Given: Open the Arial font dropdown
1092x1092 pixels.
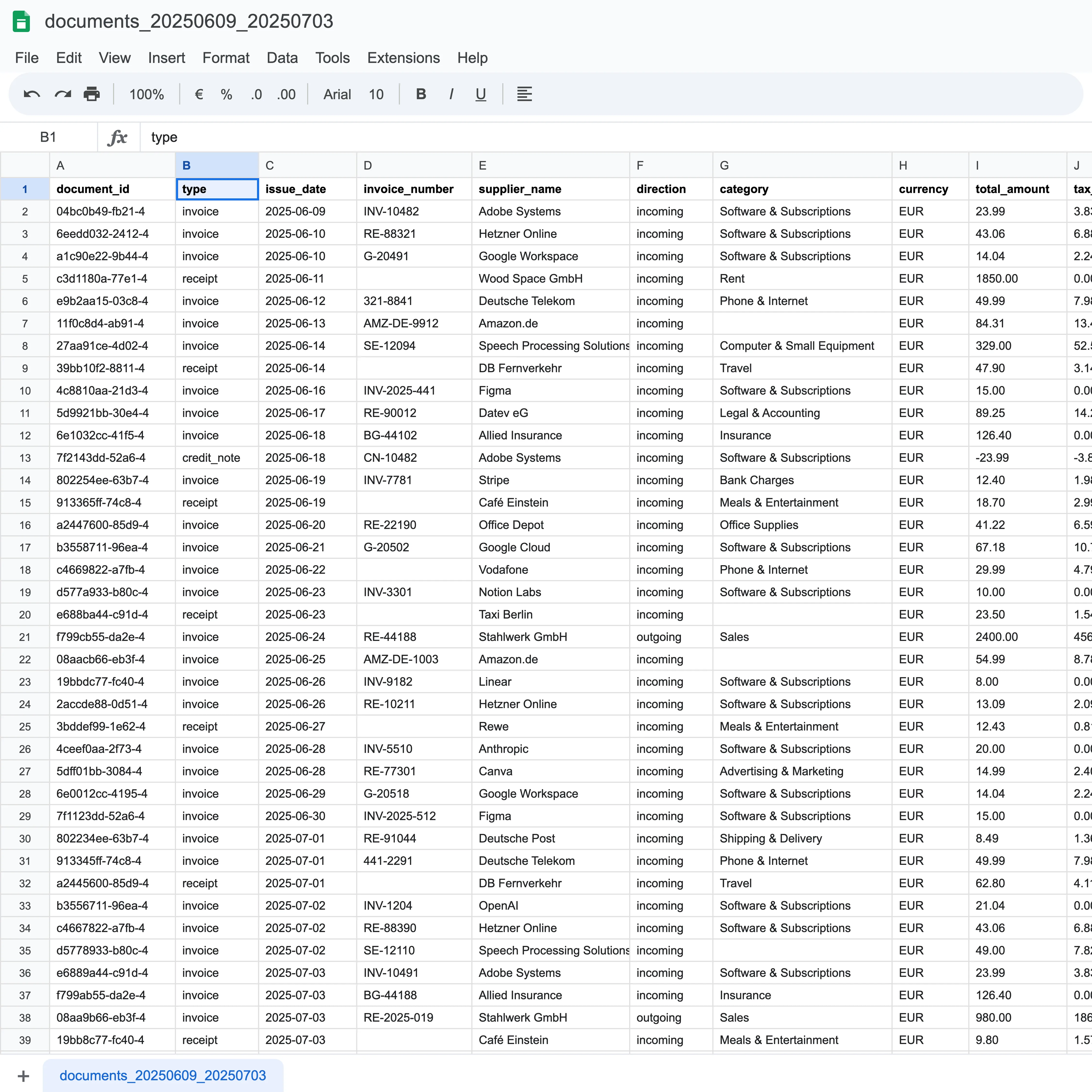Looking at the screenshot, I should coord(338,94).
